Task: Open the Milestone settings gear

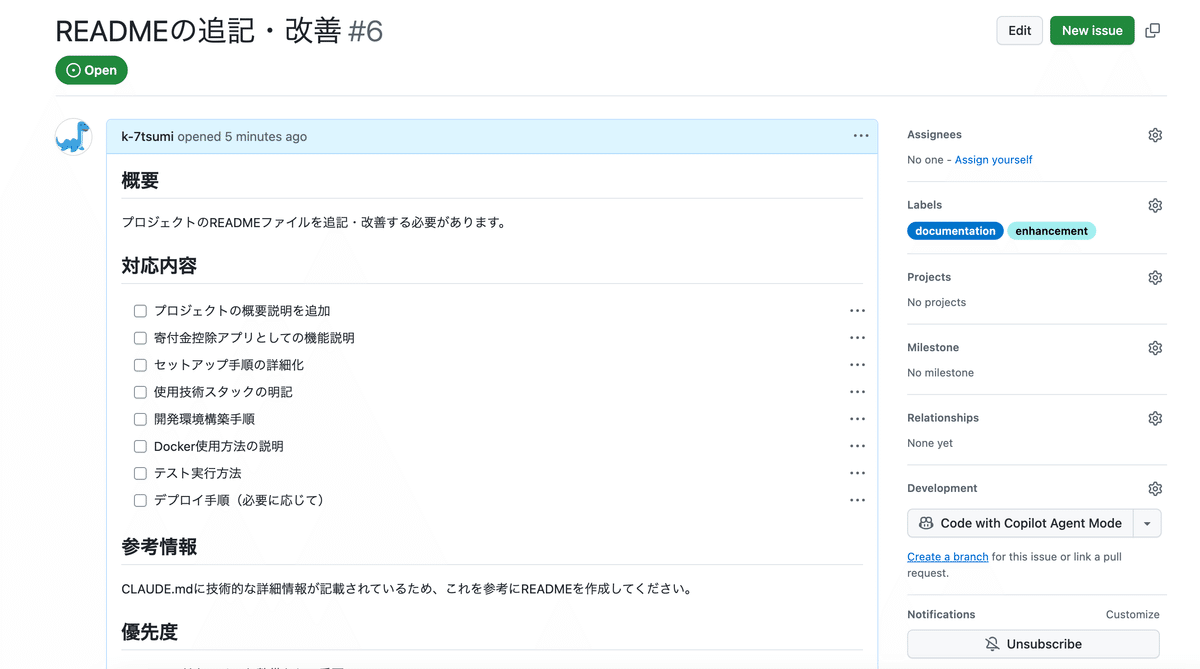Action: coord(1155,347)
